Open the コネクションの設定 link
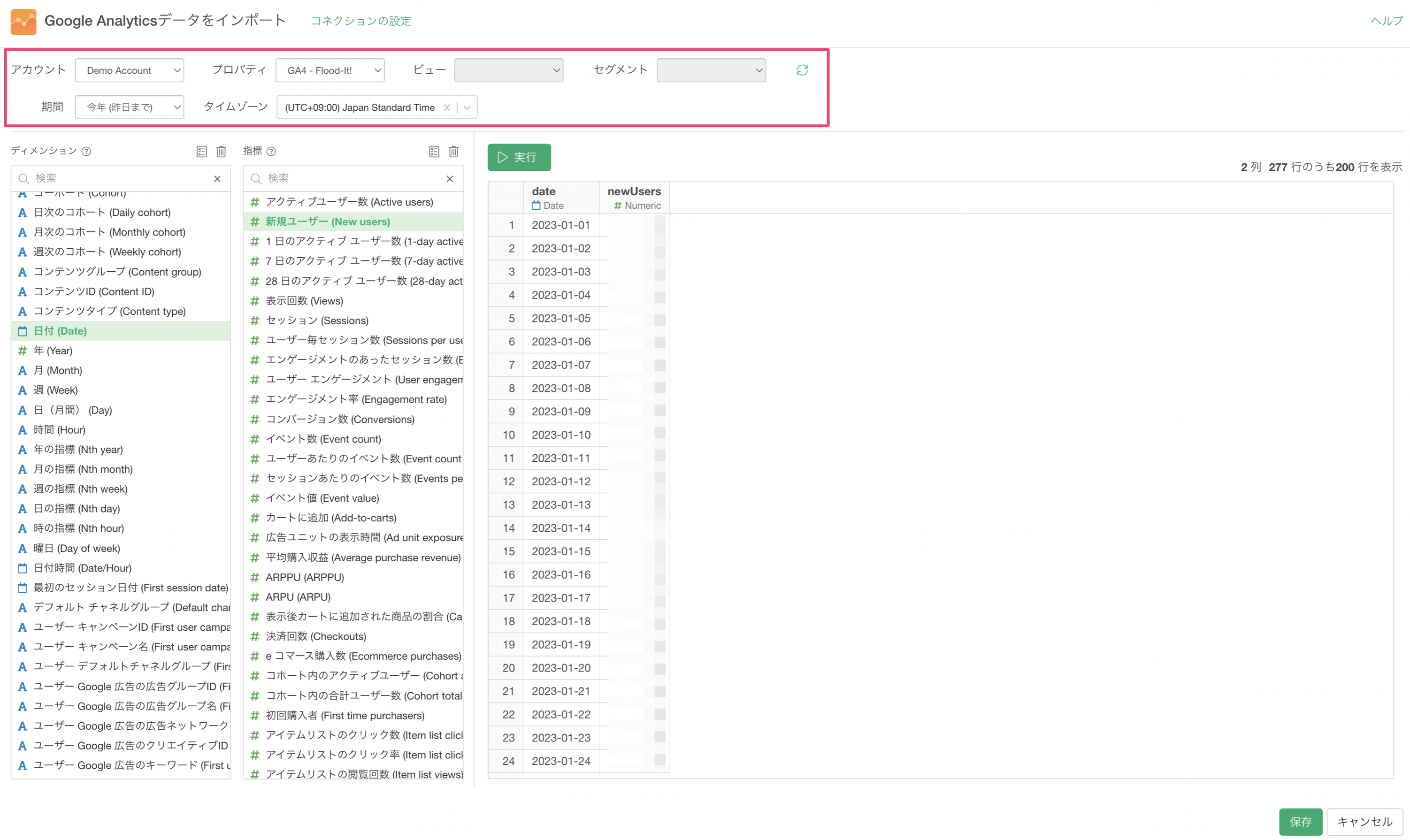 click(x=361, y=21)
